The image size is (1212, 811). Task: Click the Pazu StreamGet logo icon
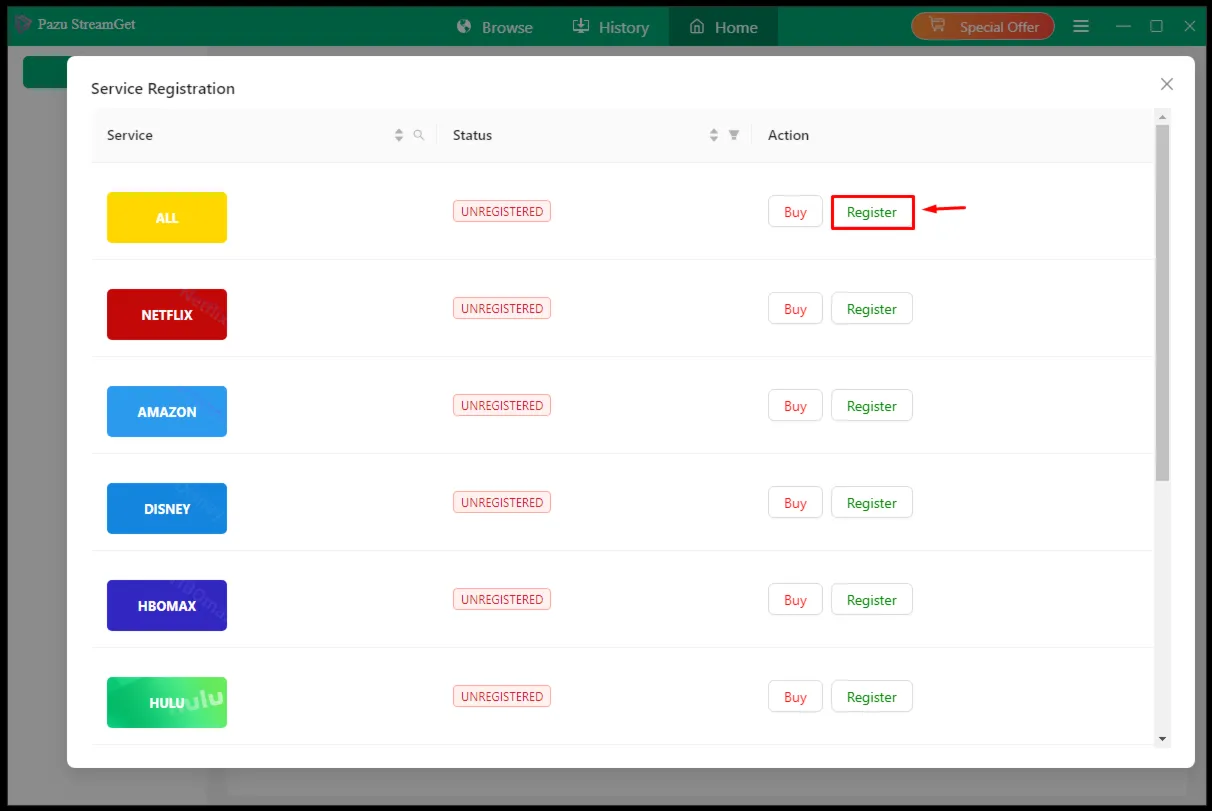click(23, 24)
